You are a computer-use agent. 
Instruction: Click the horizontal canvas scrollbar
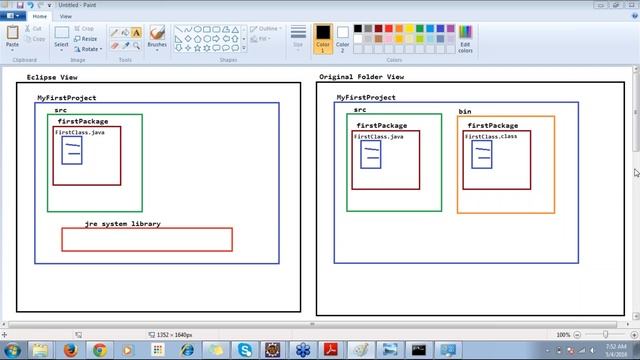click(312, 324)
